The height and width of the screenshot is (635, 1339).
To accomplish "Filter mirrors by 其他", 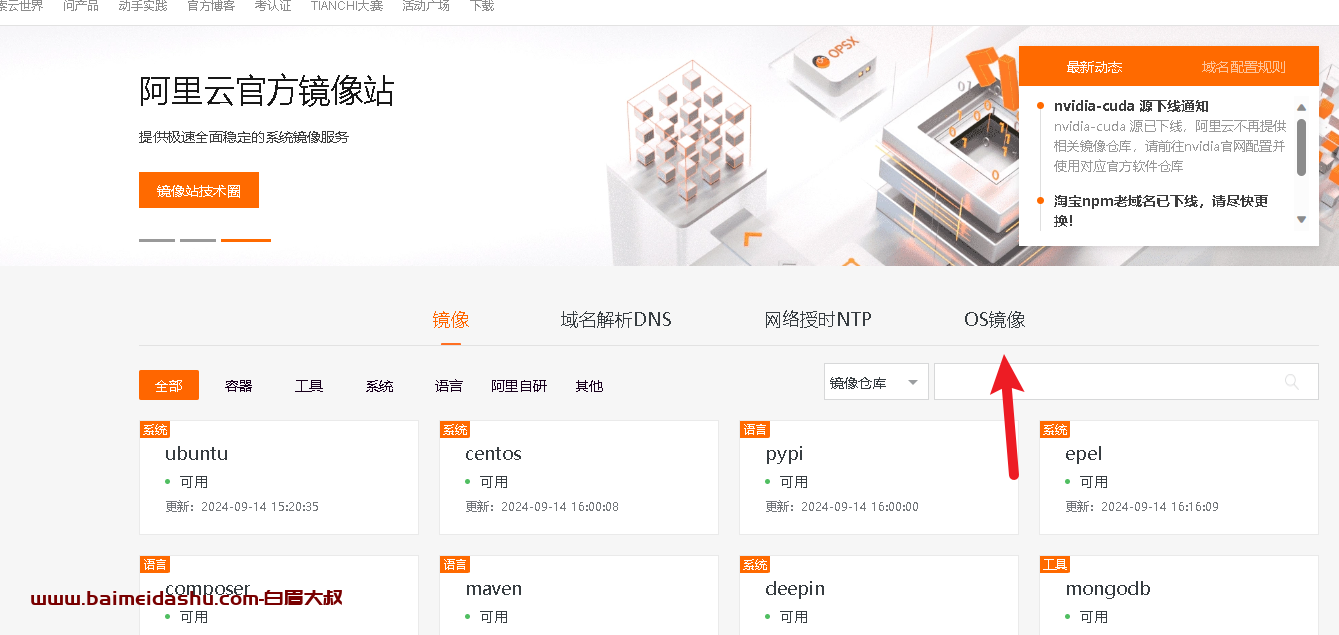I will coord(589,386).
